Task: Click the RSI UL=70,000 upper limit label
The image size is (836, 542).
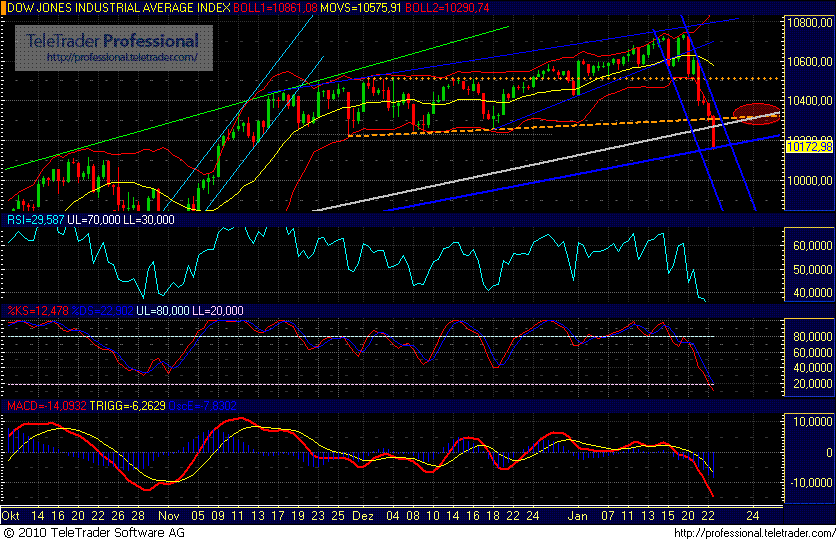Action: (94, 220)
